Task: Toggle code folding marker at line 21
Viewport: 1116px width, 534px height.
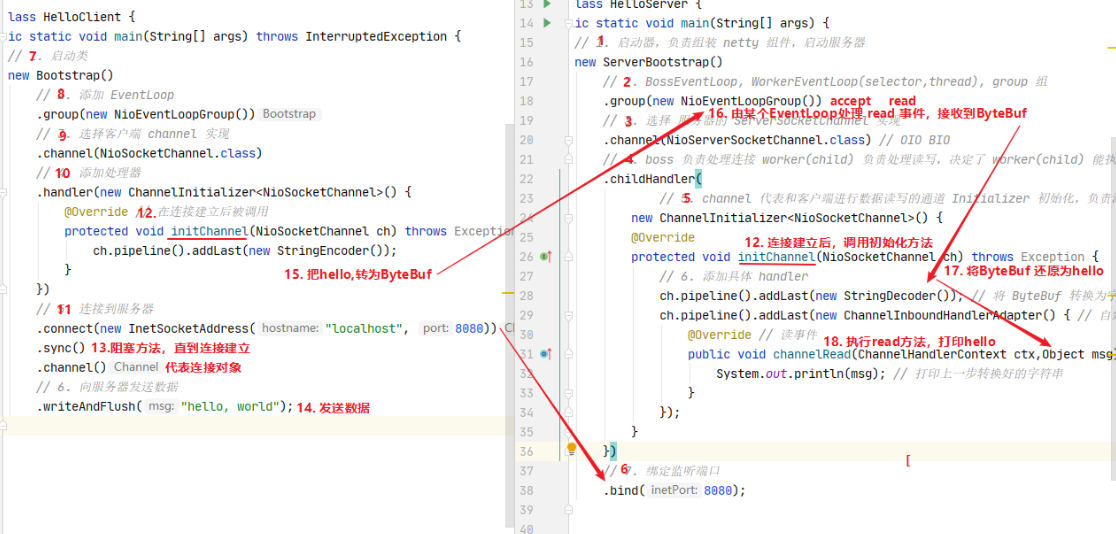Action: click(570, 159)
